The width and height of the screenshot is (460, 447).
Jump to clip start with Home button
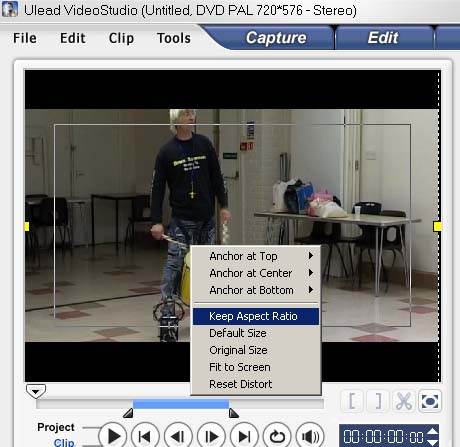(x=145, y=436)
